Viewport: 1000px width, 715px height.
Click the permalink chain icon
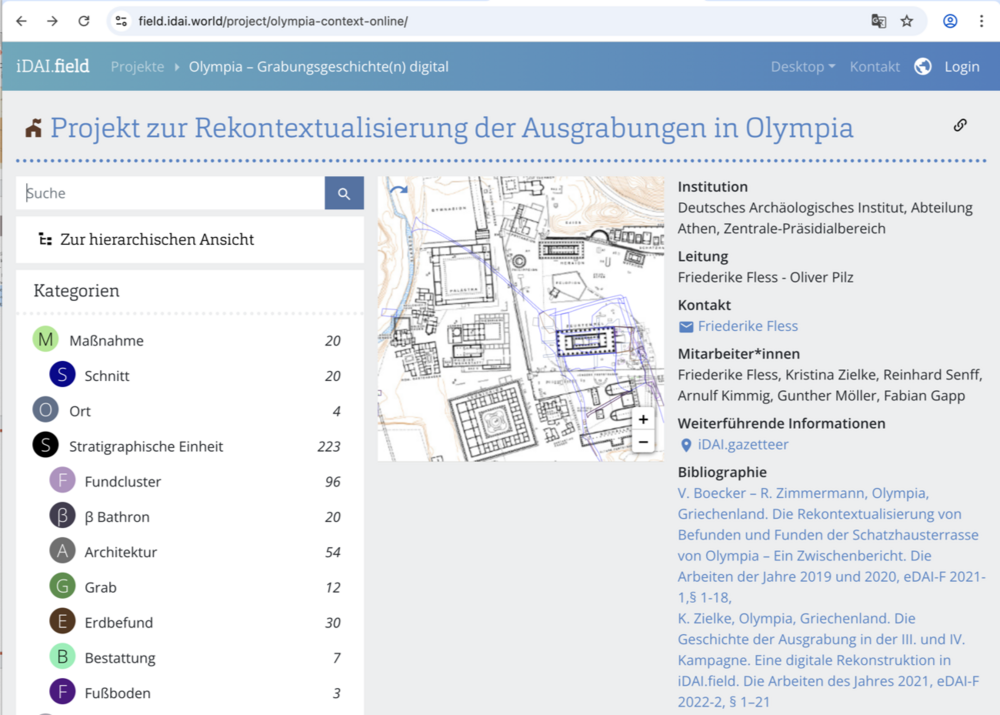point(960,125)
